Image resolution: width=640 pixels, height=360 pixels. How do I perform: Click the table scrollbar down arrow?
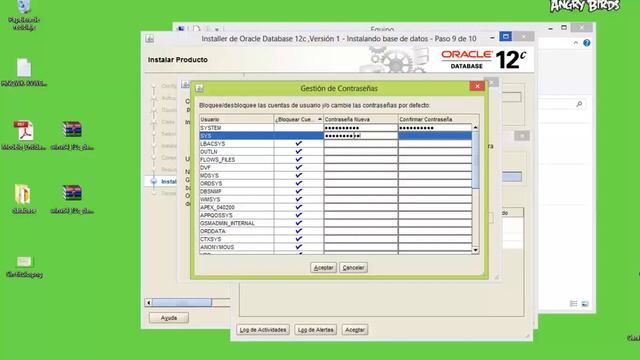coord(476,250)
